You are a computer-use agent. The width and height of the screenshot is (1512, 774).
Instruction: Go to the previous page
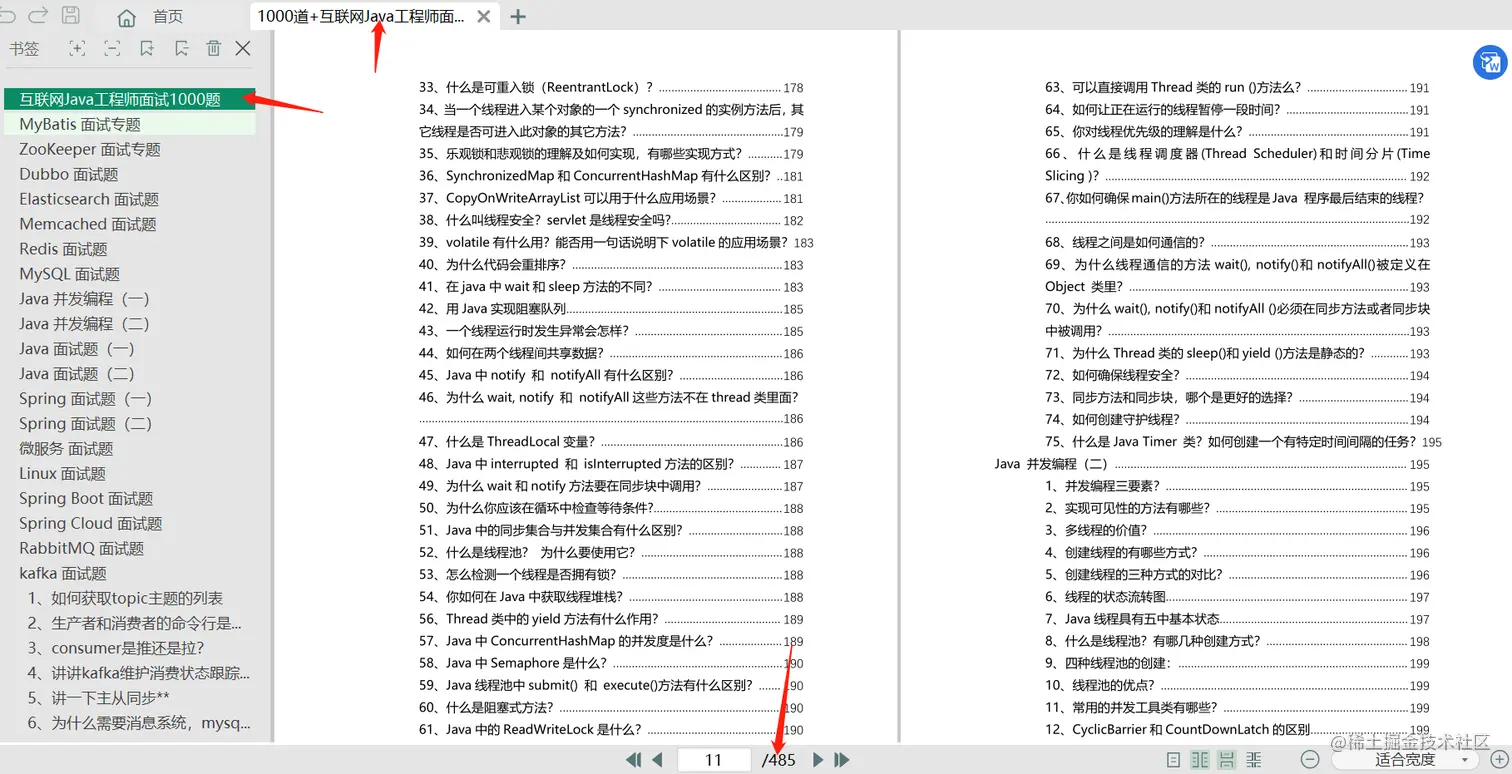coord(657,760)
